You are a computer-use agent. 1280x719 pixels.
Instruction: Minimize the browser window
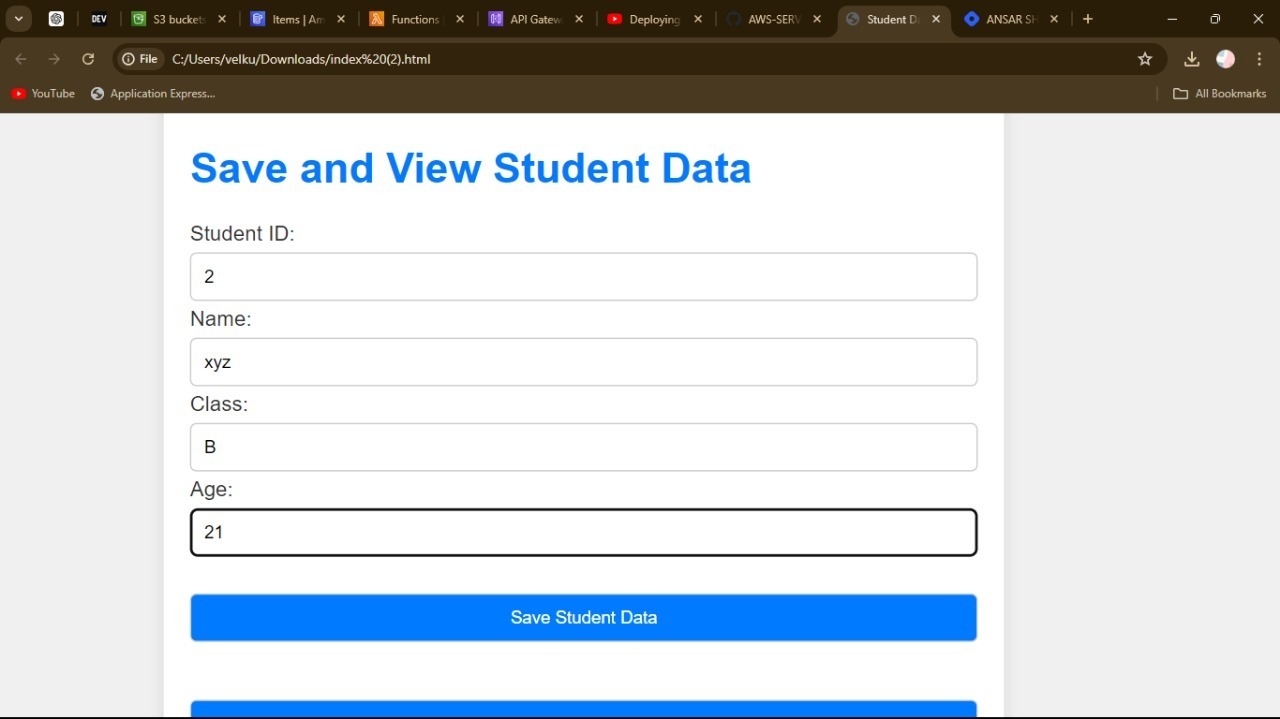pyautogui.click(x=1172, y=19)
